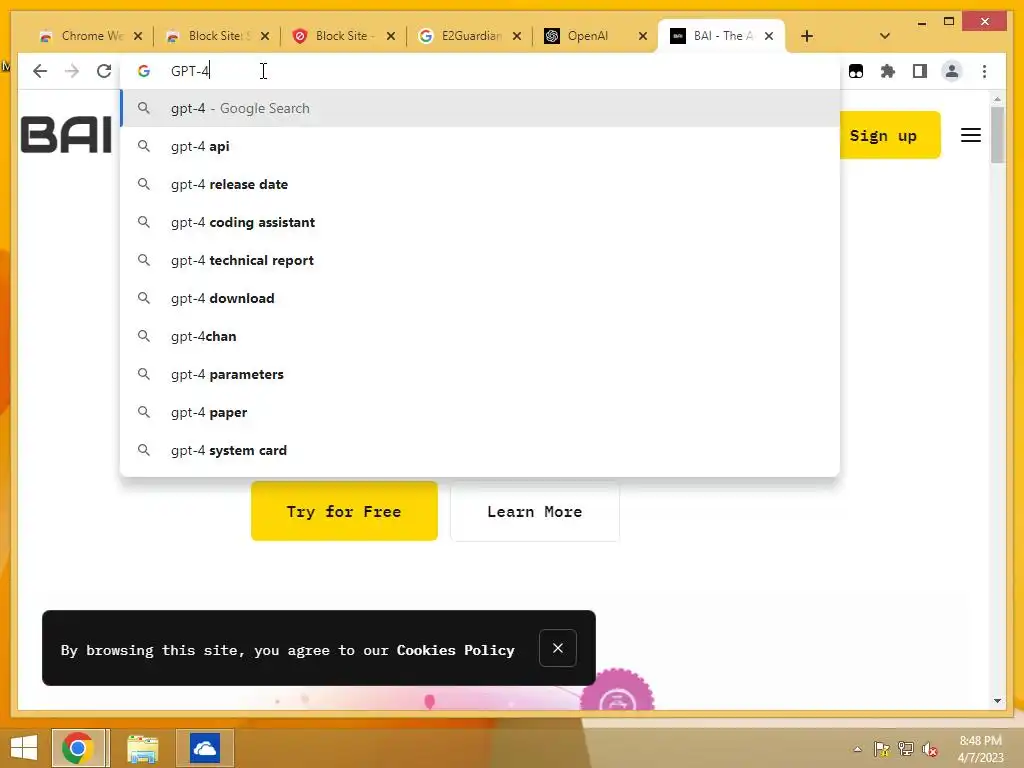This screenshot has width=1024, height=768.
Task: Open File Explorer from taskbar
Action: tap(142, 748)
